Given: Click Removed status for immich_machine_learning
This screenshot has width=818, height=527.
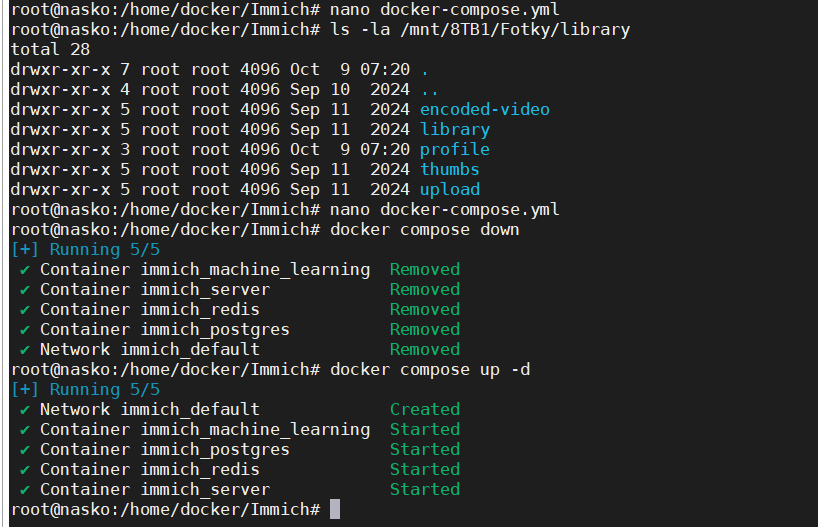Looking at the screenshot, I should point(425,269).
